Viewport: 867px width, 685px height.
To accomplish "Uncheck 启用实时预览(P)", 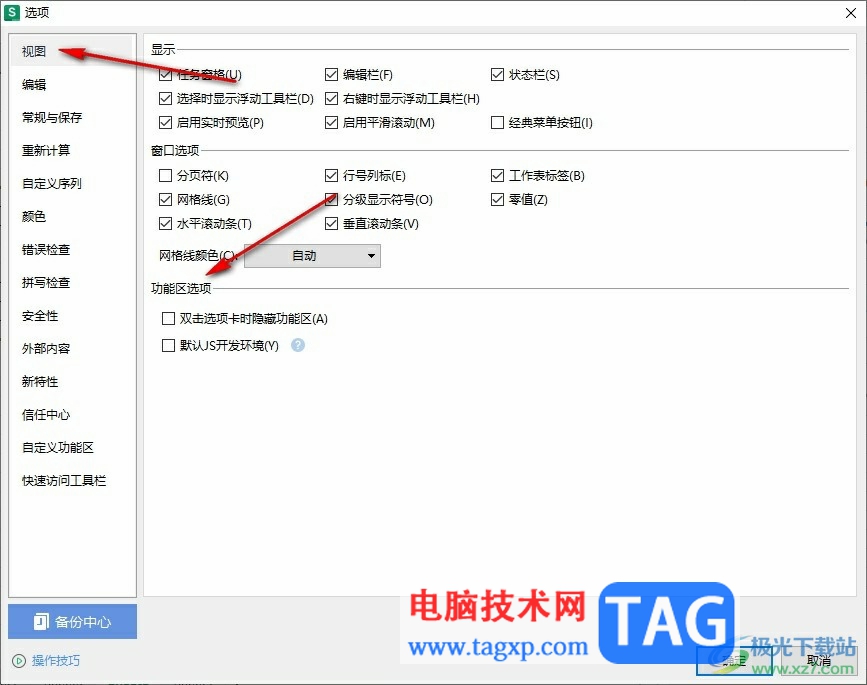I will coord(165,122).
